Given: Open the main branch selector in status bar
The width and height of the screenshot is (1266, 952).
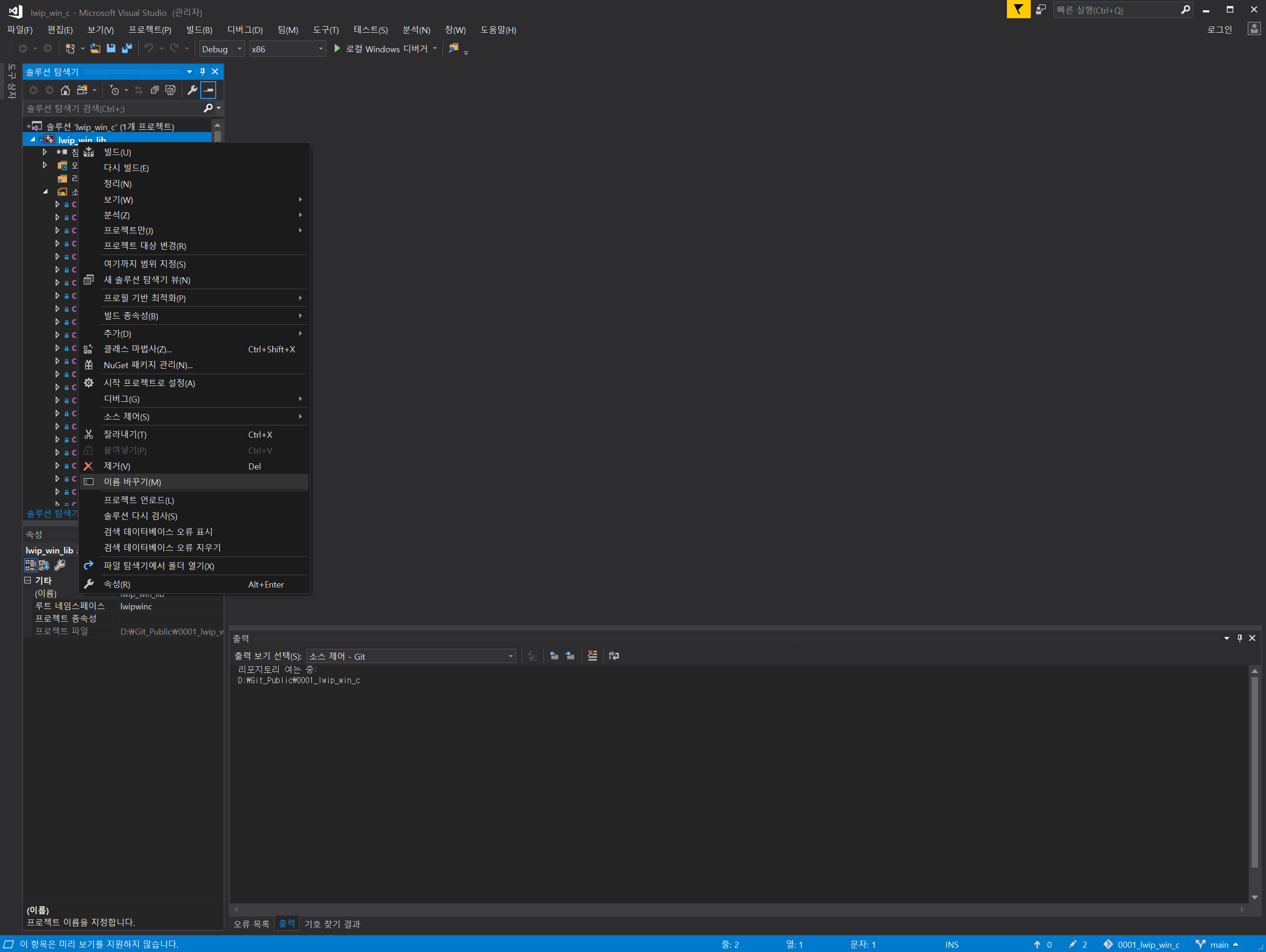Looking at the screenshot, I should click(1218, 945).
